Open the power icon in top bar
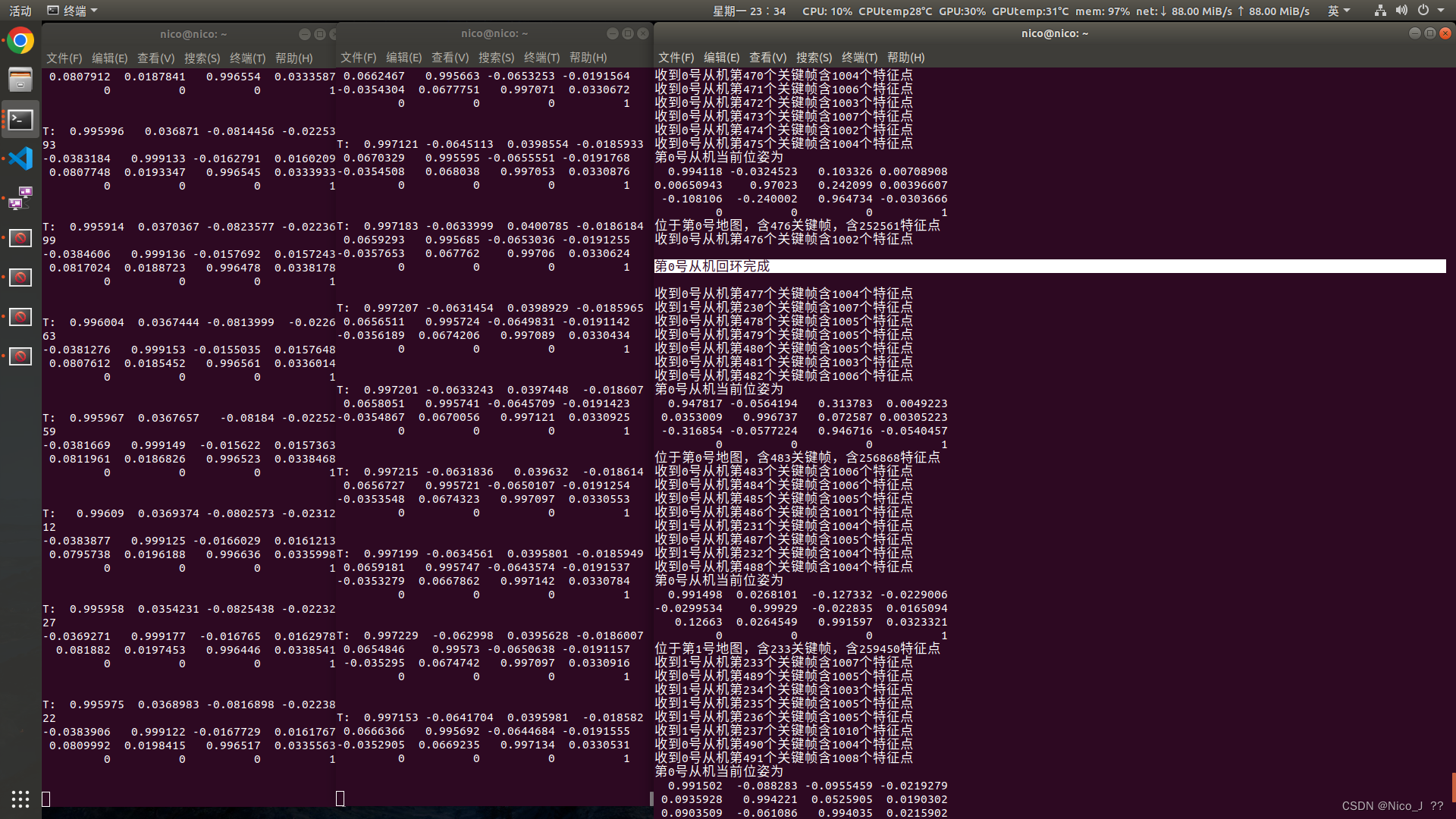1456x819 pixels. tap(1423, 11)
